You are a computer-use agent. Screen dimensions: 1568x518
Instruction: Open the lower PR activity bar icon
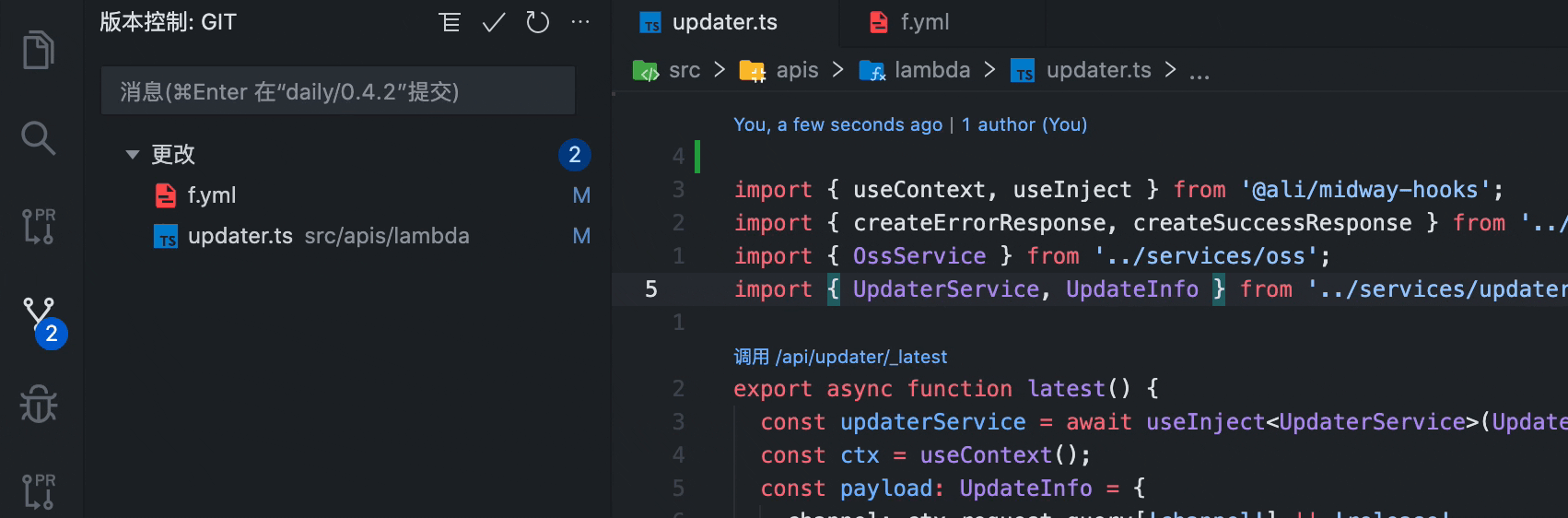tap(39, 491)
